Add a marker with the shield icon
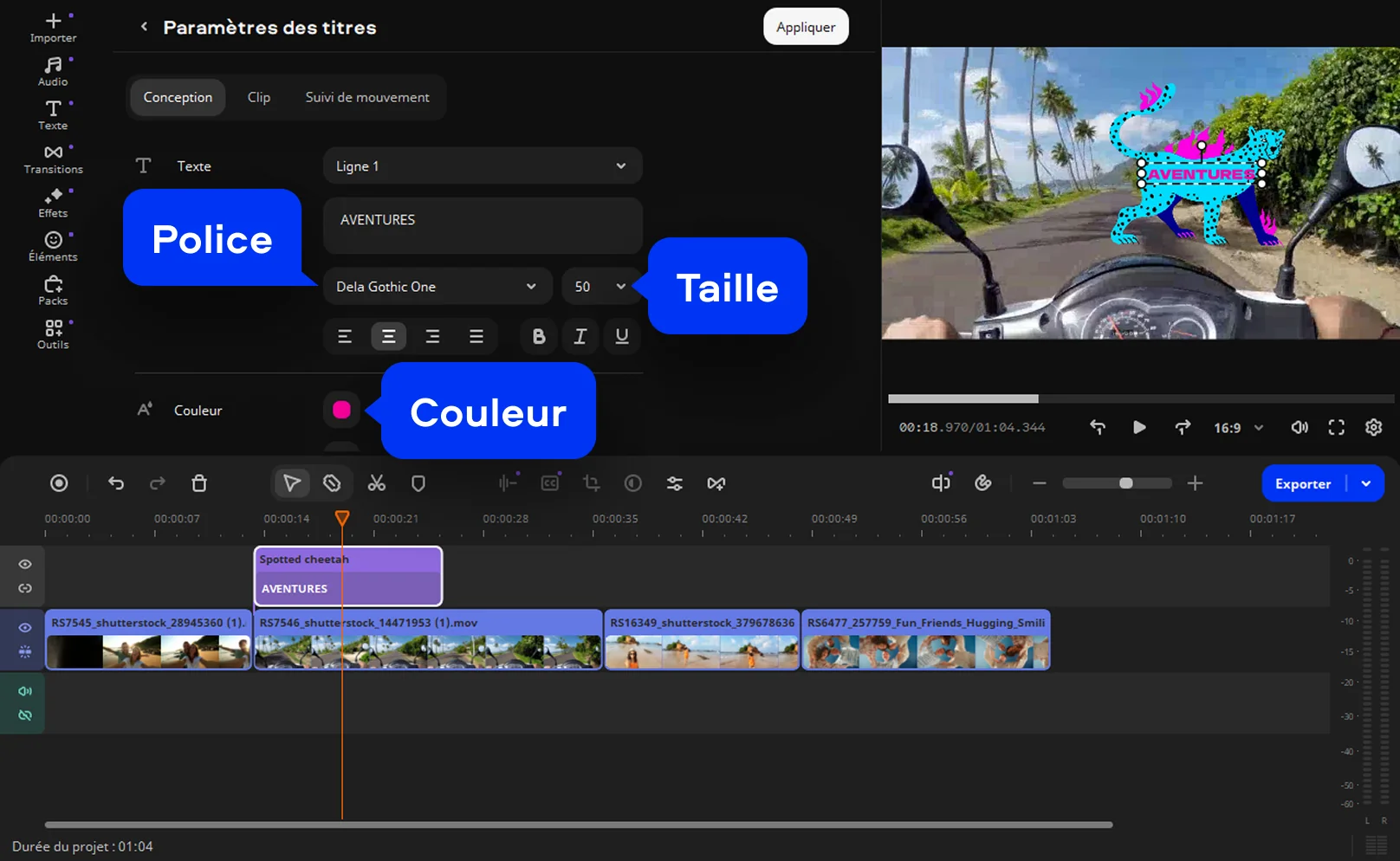This screenshot has width=1400, height=861. coord(418,483)
